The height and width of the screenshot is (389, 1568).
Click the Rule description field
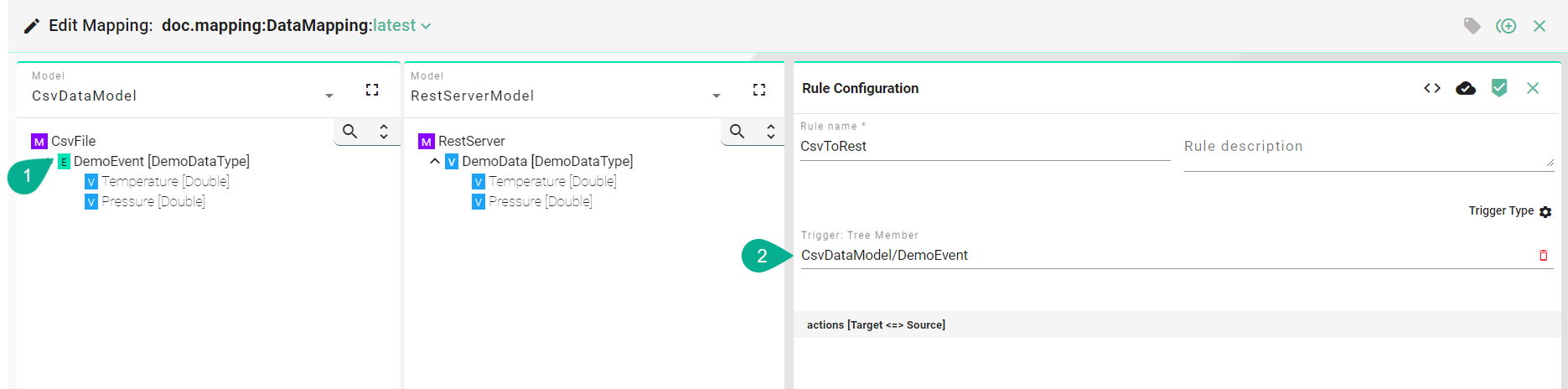pos(1366,147)
